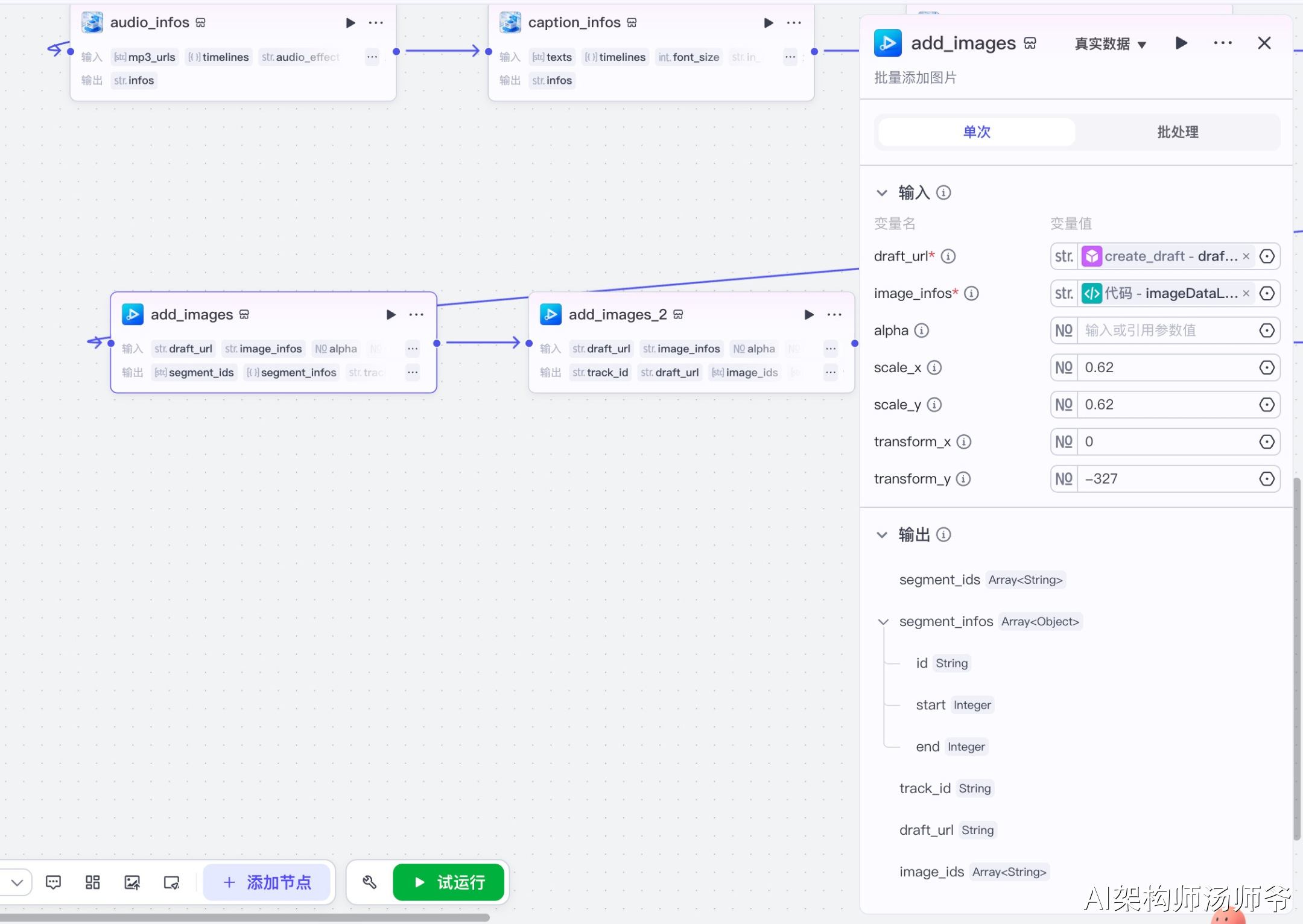Image resolution: width=1303 pixels, height=924 pixels.
Task: Select the 单次 tab
Action: [976, 132]
